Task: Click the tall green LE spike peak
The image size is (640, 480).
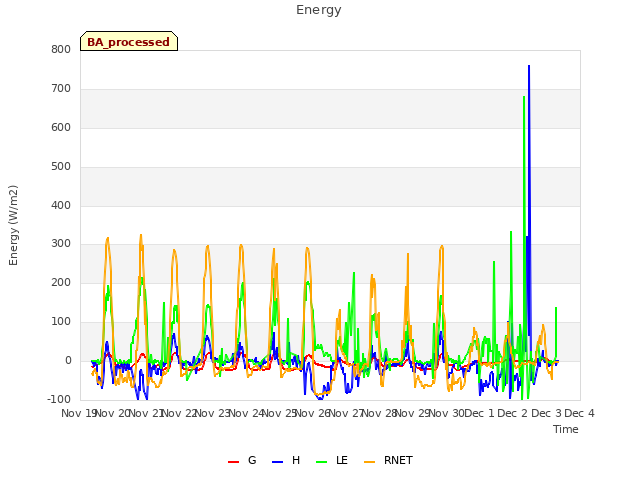Action: point(524,97)
